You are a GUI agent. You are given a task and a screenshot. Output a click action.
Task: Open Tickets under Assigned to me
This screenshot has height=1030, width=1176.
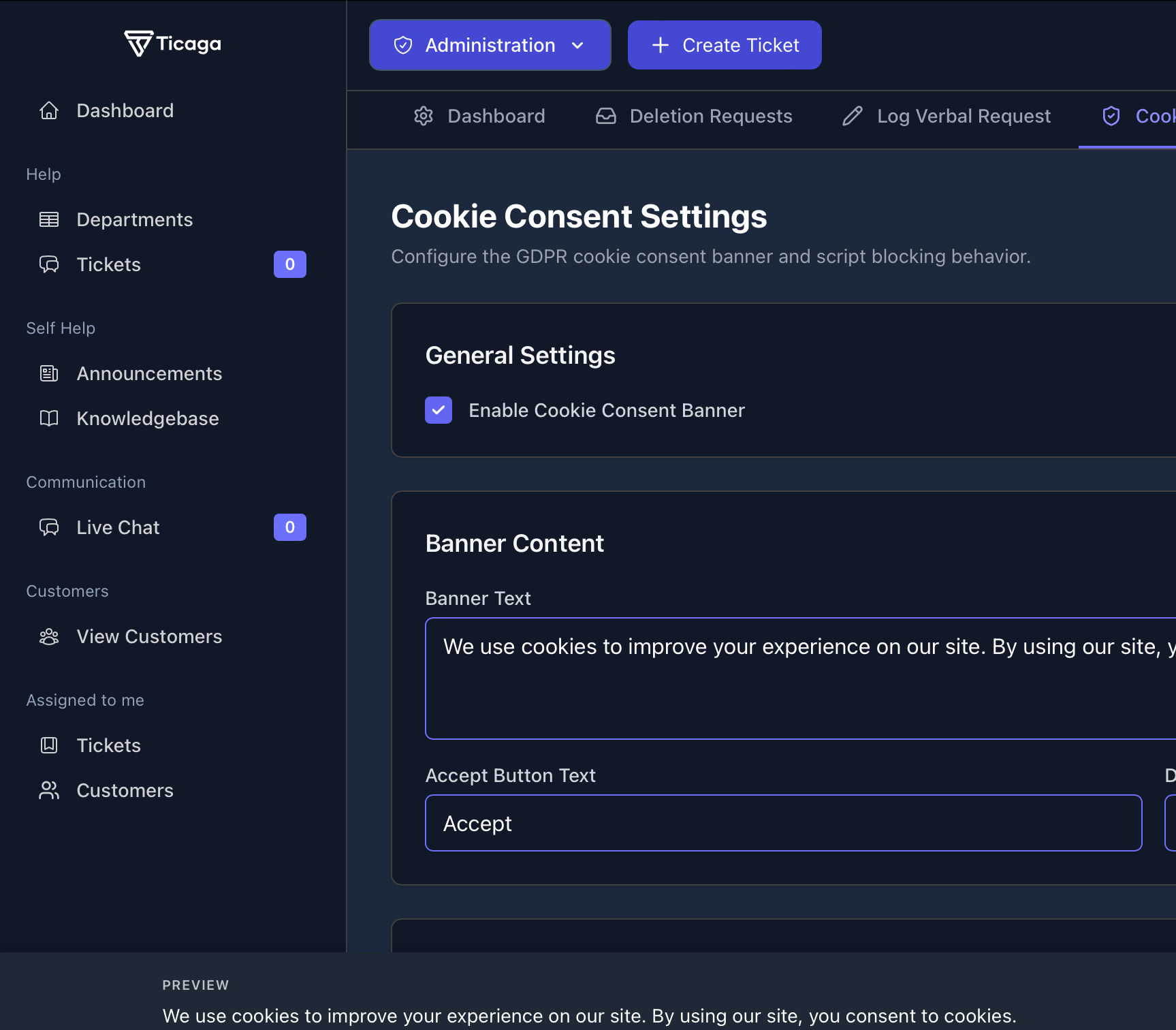[x=108, y=745]
